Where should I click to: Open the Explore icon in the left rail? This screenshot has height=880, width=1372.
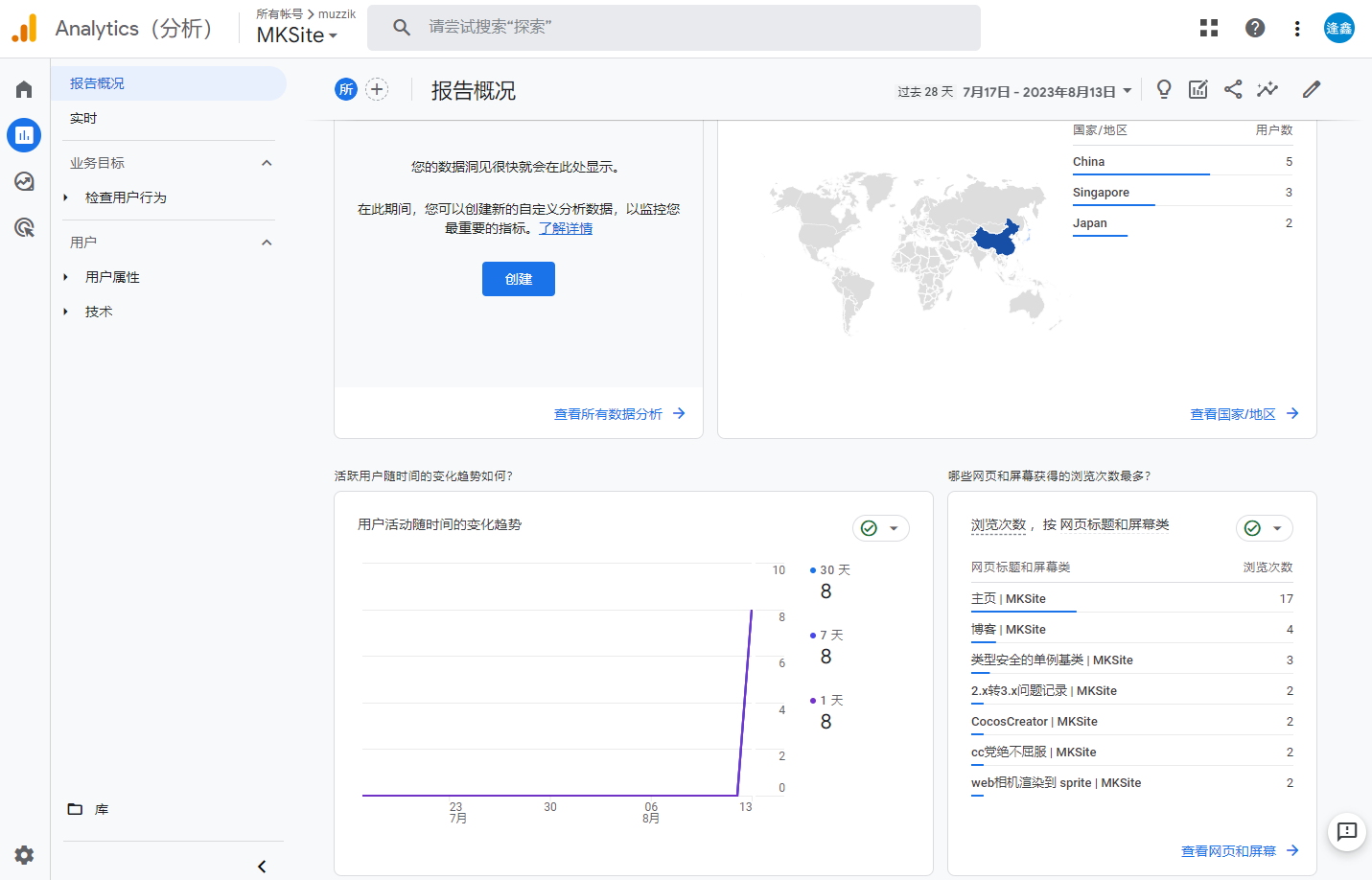pyautogui.click(x=24, y=181)
